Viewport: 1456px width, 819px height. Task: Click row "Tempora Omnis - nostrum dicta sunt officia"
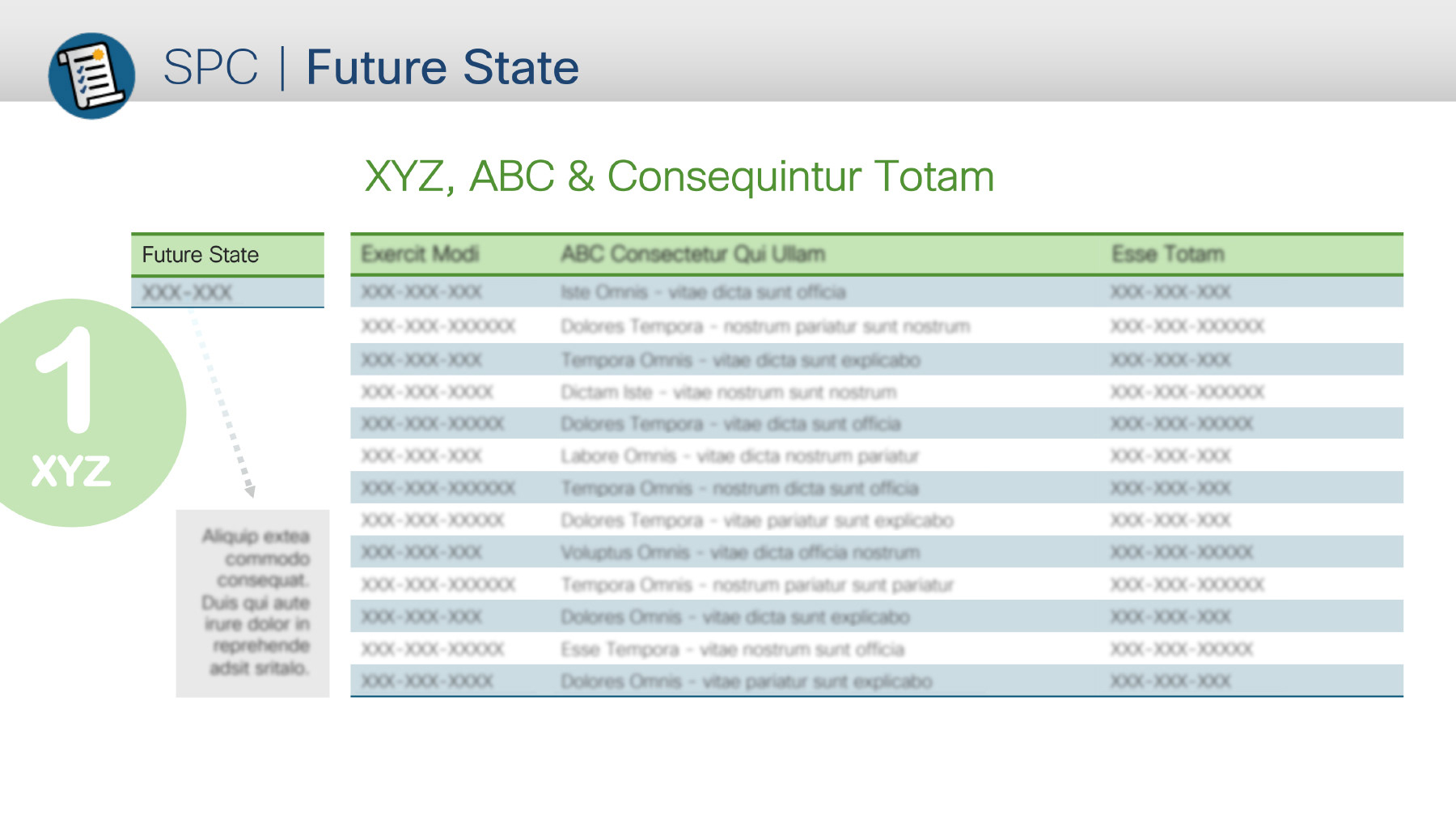pyautogui.click(x=877, y=489)
